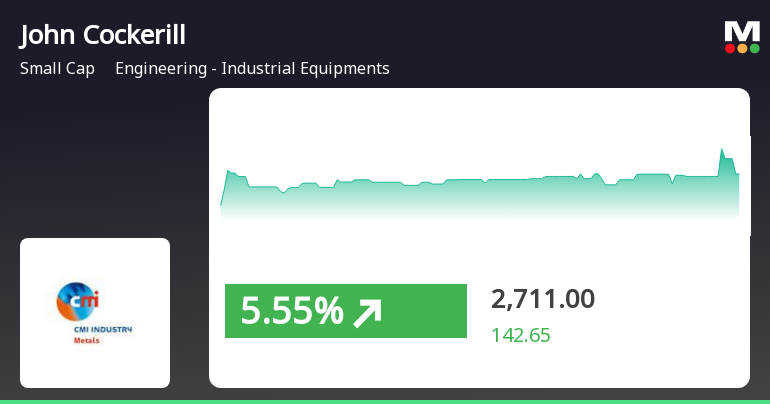Open the John Cockerill title

103,35
